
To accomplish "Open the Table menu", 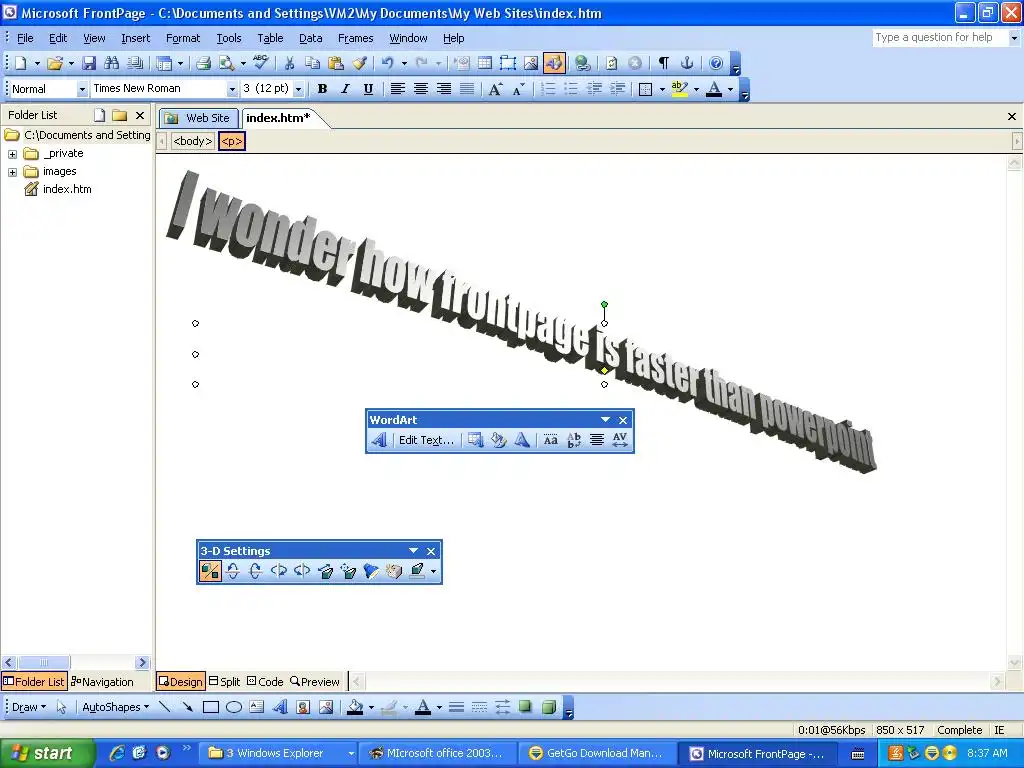I will pos(270,39).
